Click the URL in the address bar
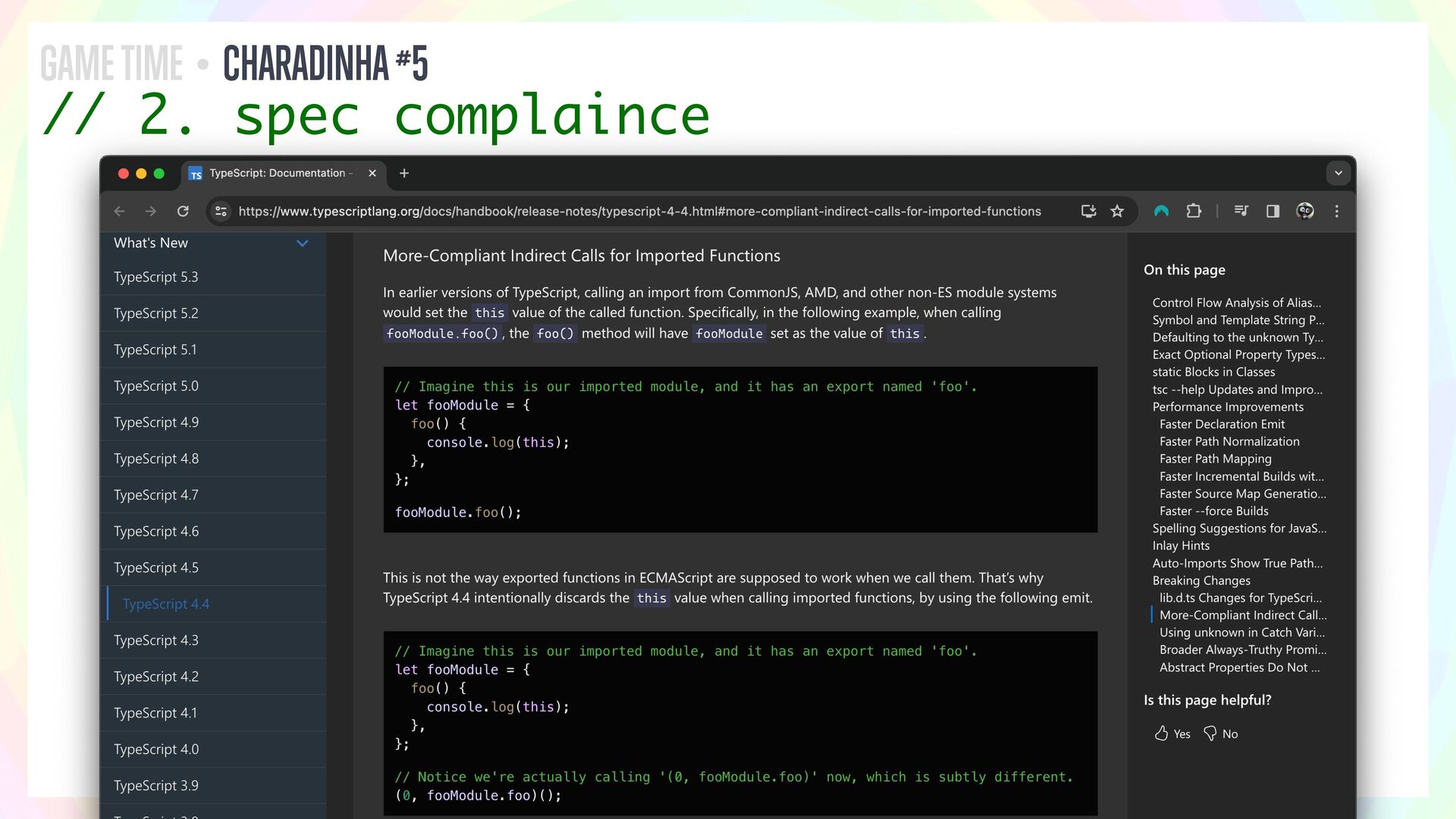 (639, 212)
